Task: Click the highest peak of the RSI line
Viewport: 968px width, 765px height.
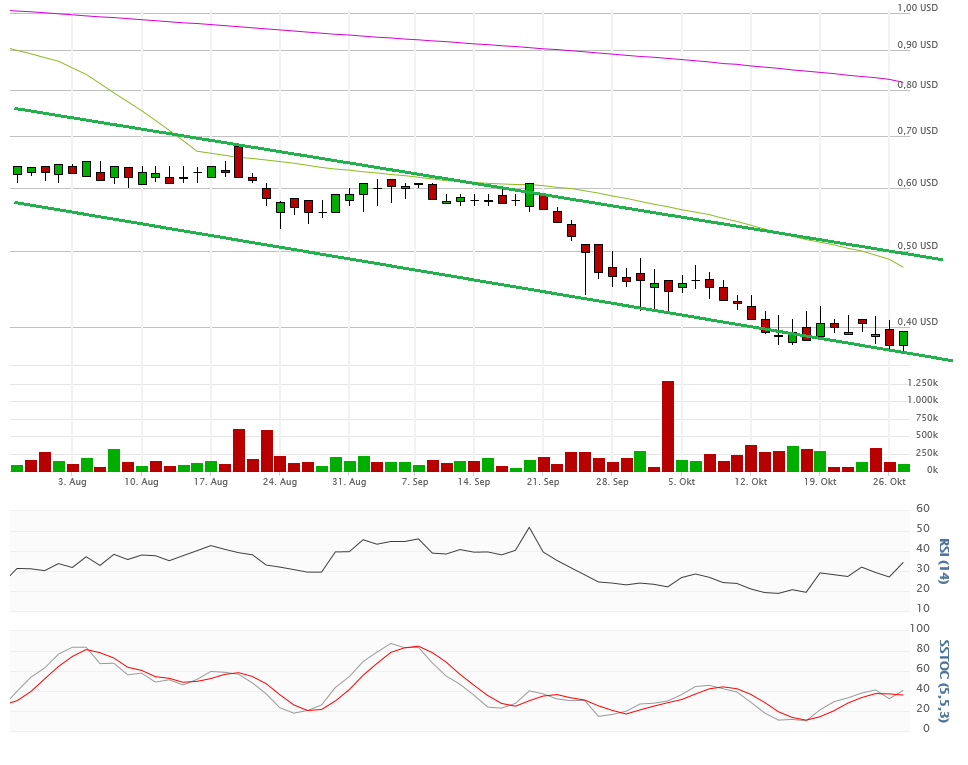Action: click(x=529, y=528)
